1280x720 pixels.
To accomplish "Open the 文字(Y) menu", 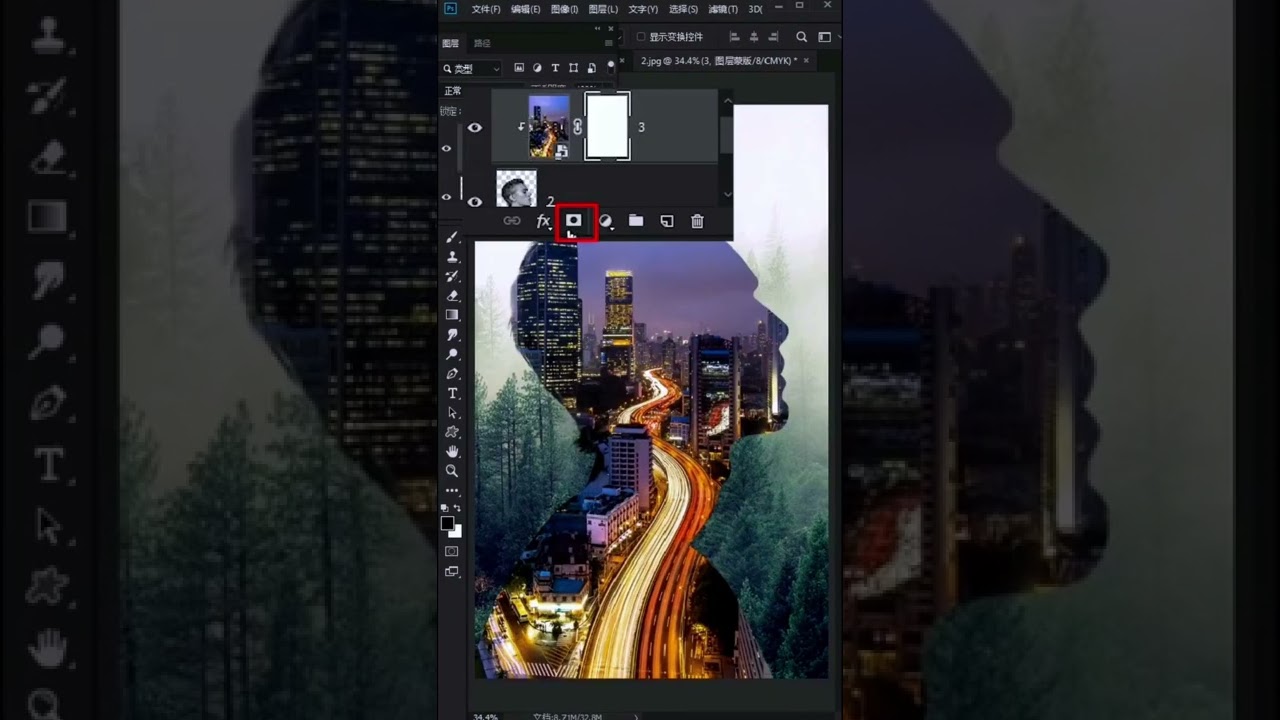I will (x=643, y=9).
